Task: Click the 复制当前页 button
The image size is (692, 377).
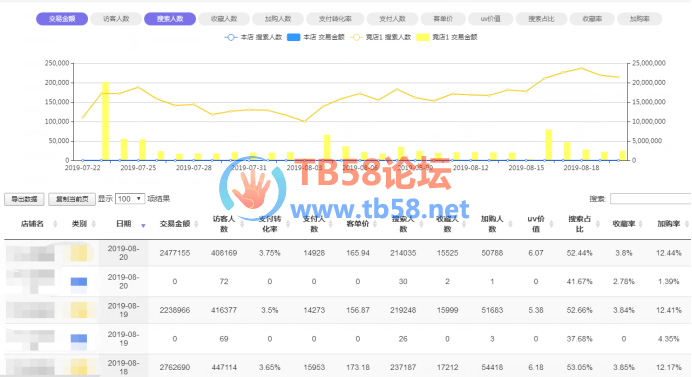Action: point(72,200)
